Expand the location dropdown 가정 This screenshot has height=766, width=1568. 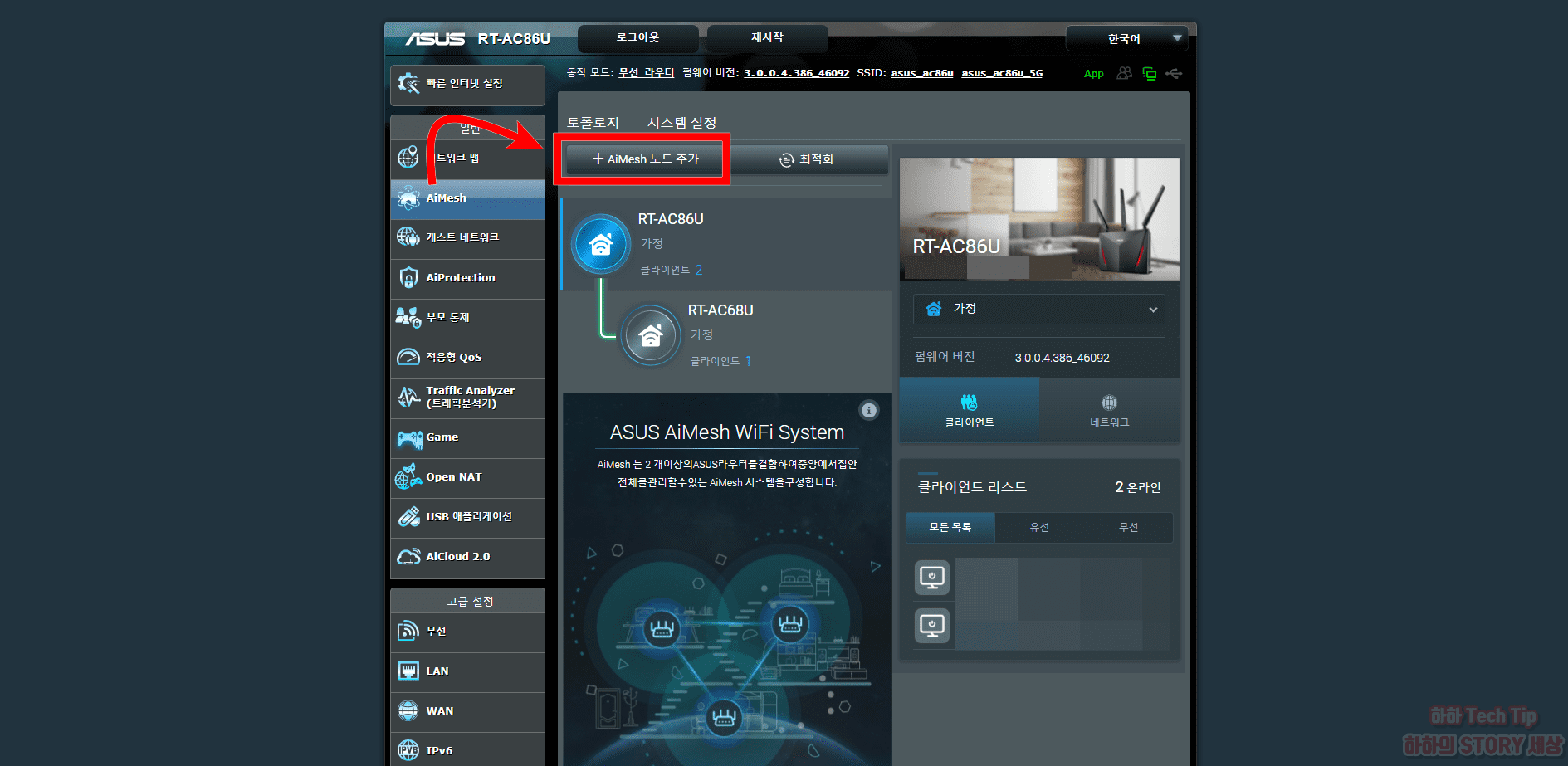pyautogui.click(x=1038, y=309)
